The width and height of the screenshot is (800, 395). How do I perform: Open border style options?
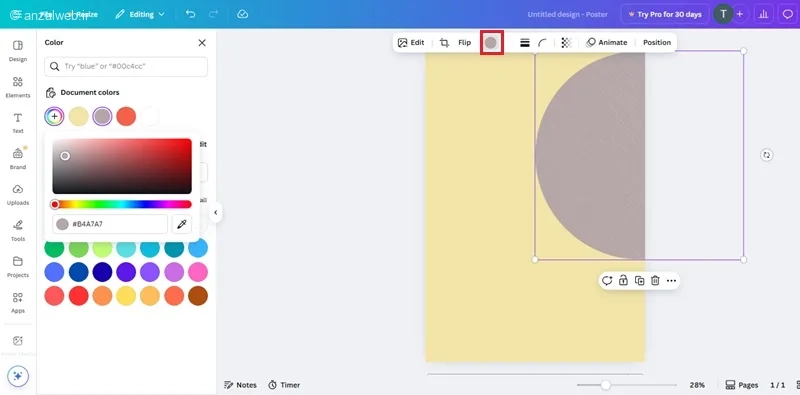pyautogui.click(x=524, y=43)
